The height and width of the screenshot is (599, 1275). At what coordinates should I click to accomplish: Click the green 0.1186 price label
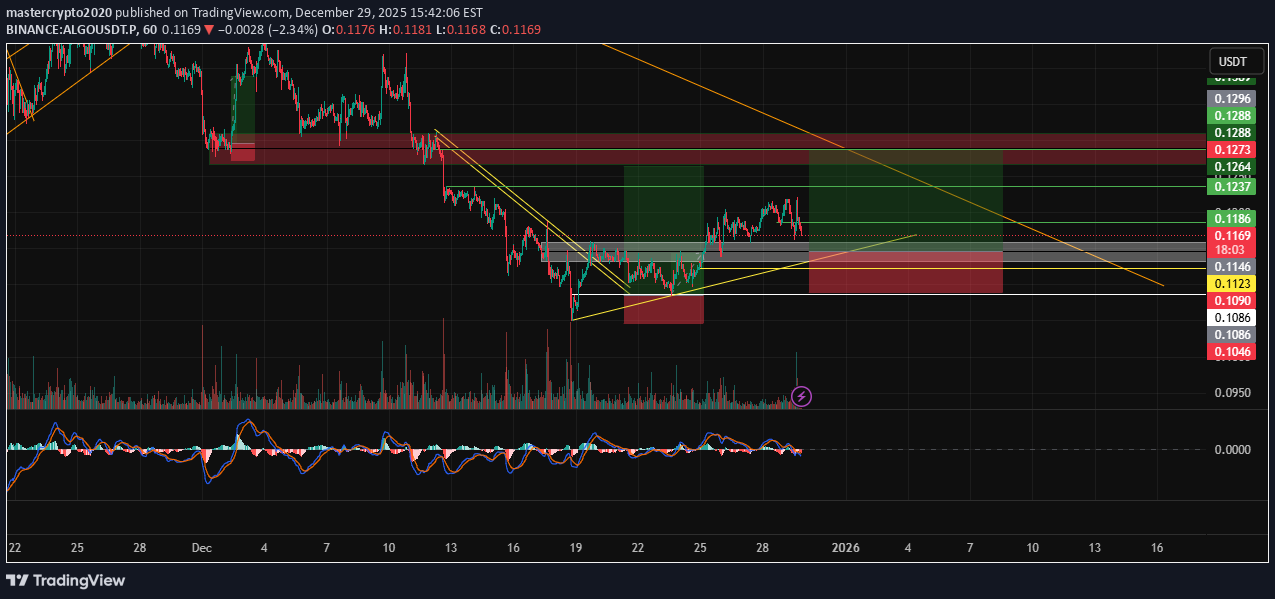click(x=1231, y=218)
